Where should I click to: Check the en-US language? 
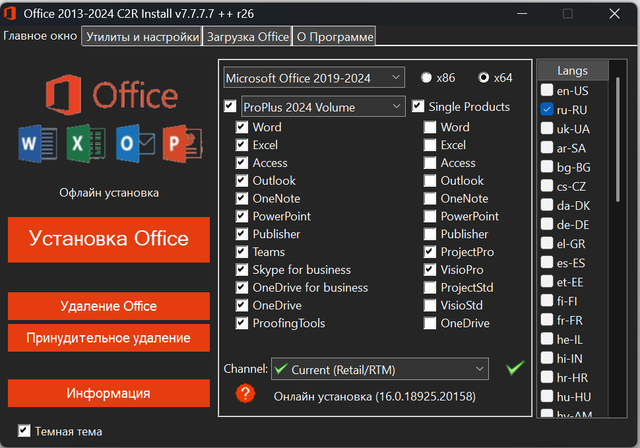click(547, 90)
